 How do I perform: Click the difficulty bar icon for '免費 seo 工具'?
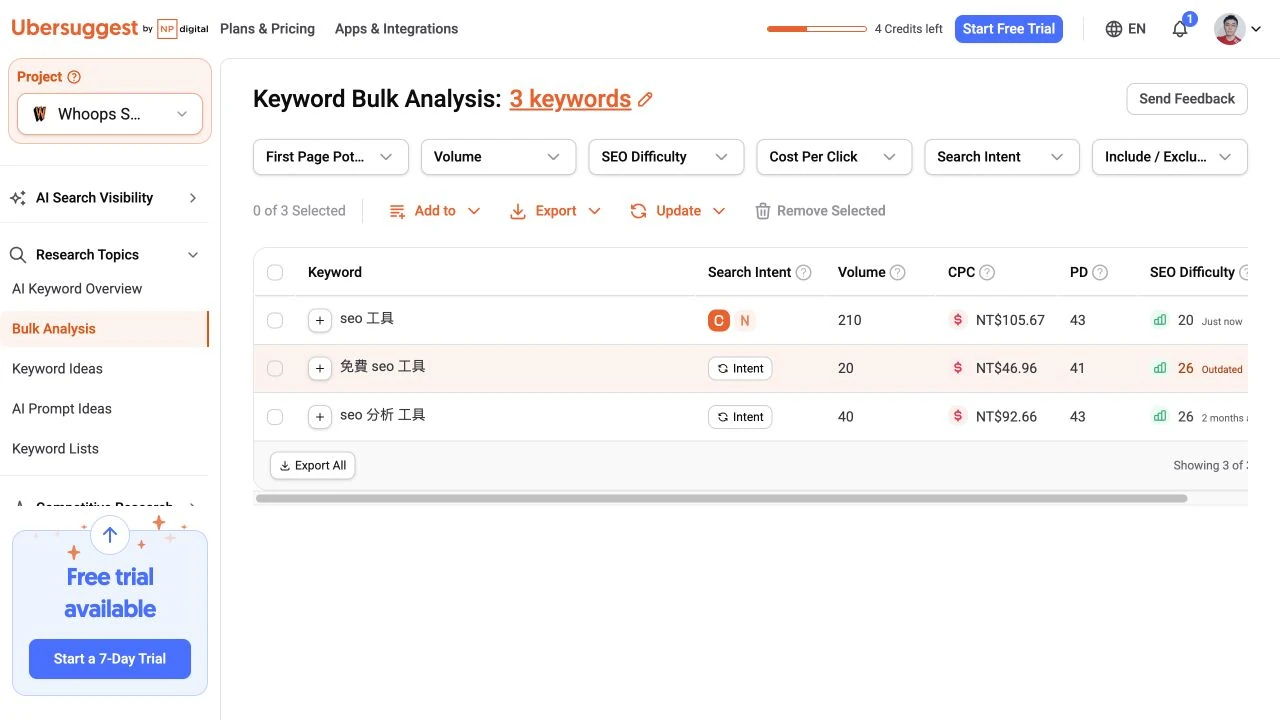[1160, 368]
